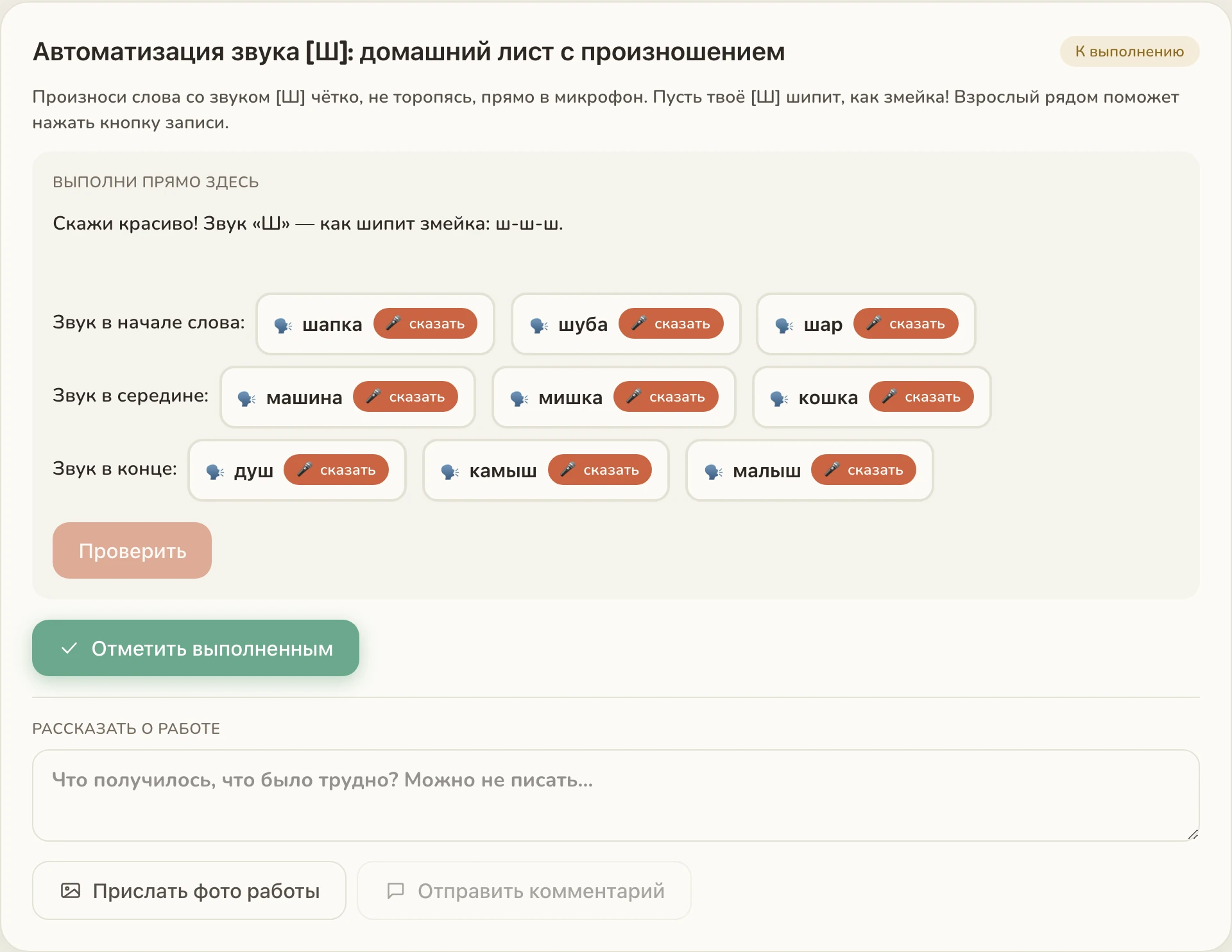Play audio for the word шапка
The height and width of the screenshot is (952, 1232).
[283, 325]
